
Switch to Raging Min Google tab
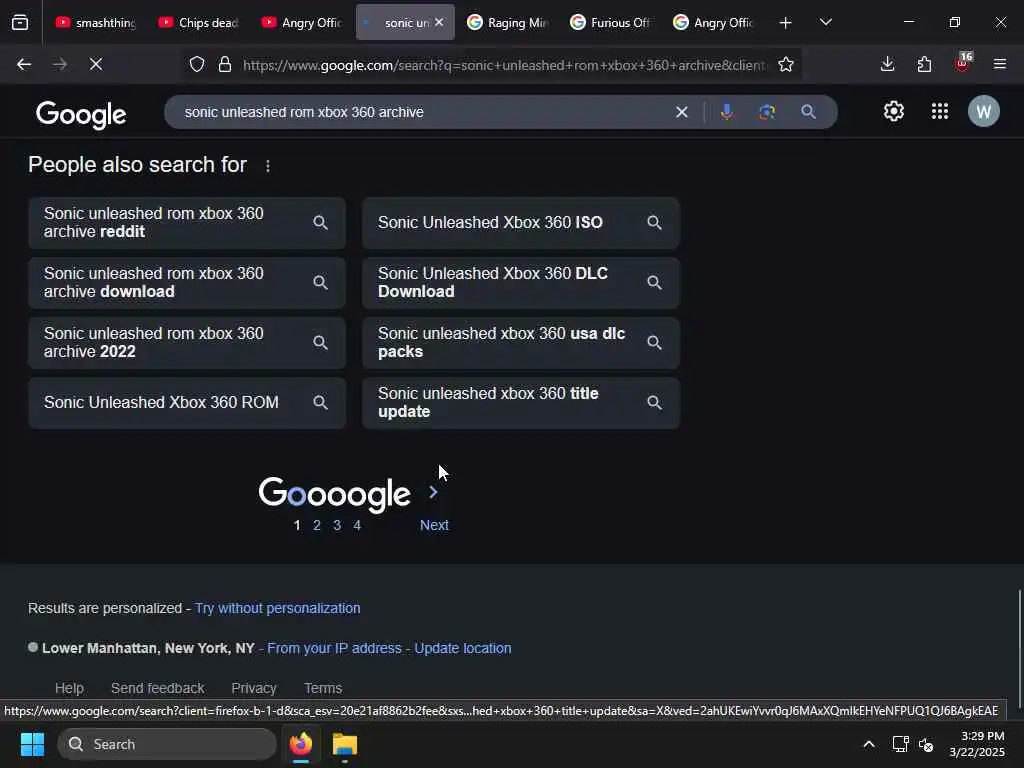pyautogui.click(x=508, y=22)
